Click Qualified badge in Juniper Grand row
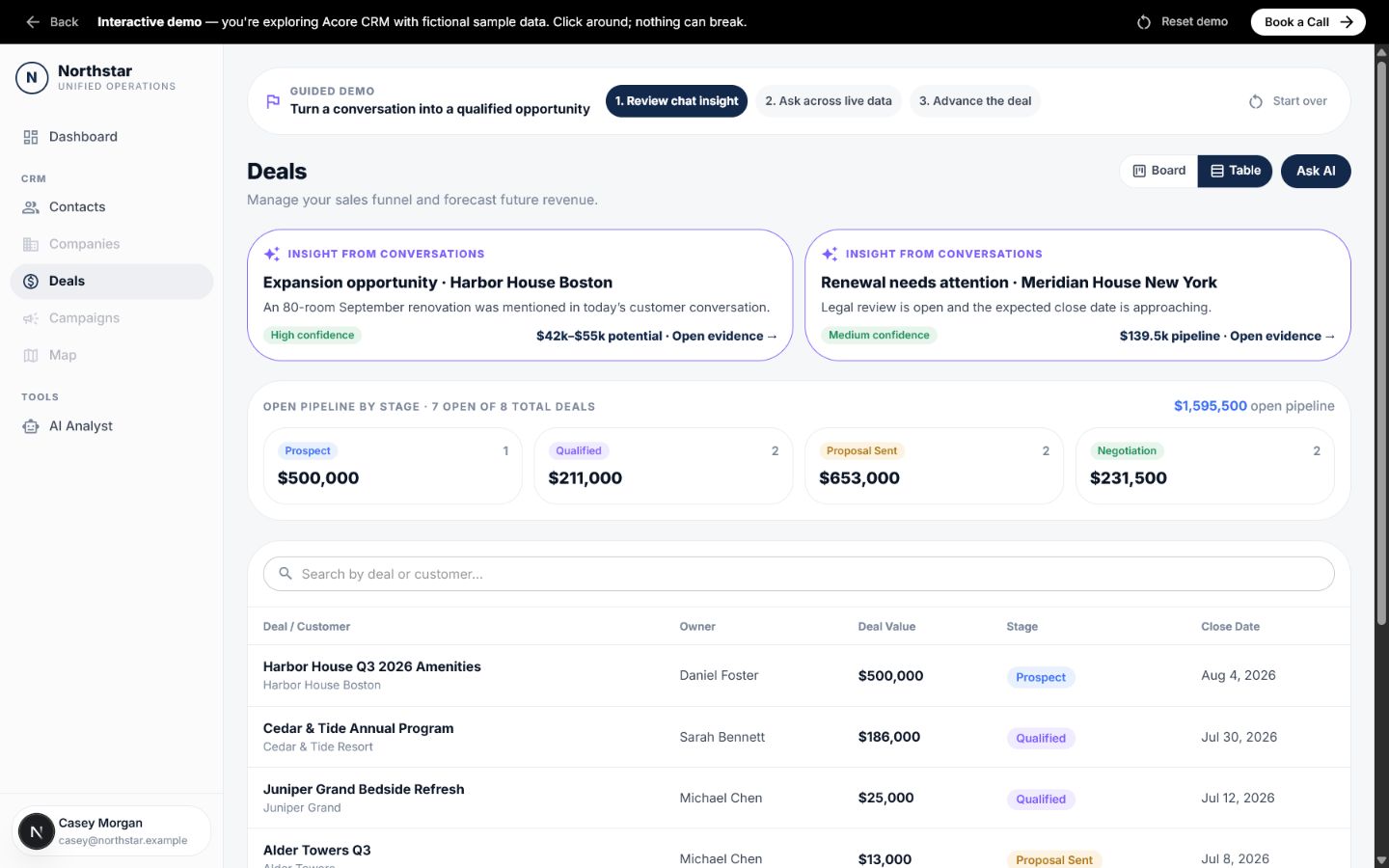 click(1041, 799)
